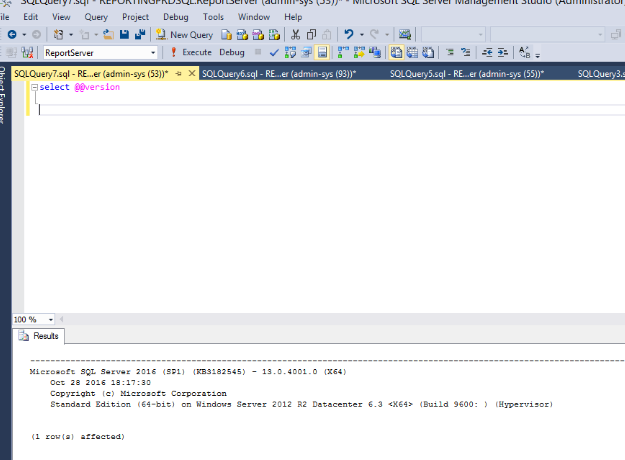Image resolution: width=625 pixels, height=460 pixels.
Task: Open the Activity Monitor icon
Action: (x=405, y=35)
